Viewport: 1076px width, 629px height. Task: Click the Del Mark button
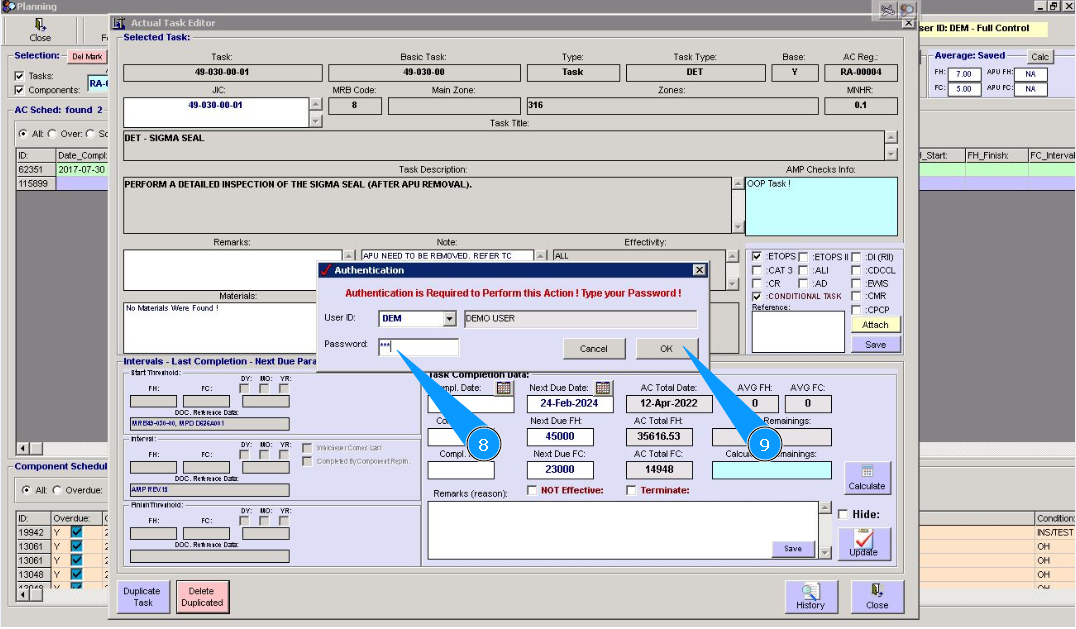87,57
